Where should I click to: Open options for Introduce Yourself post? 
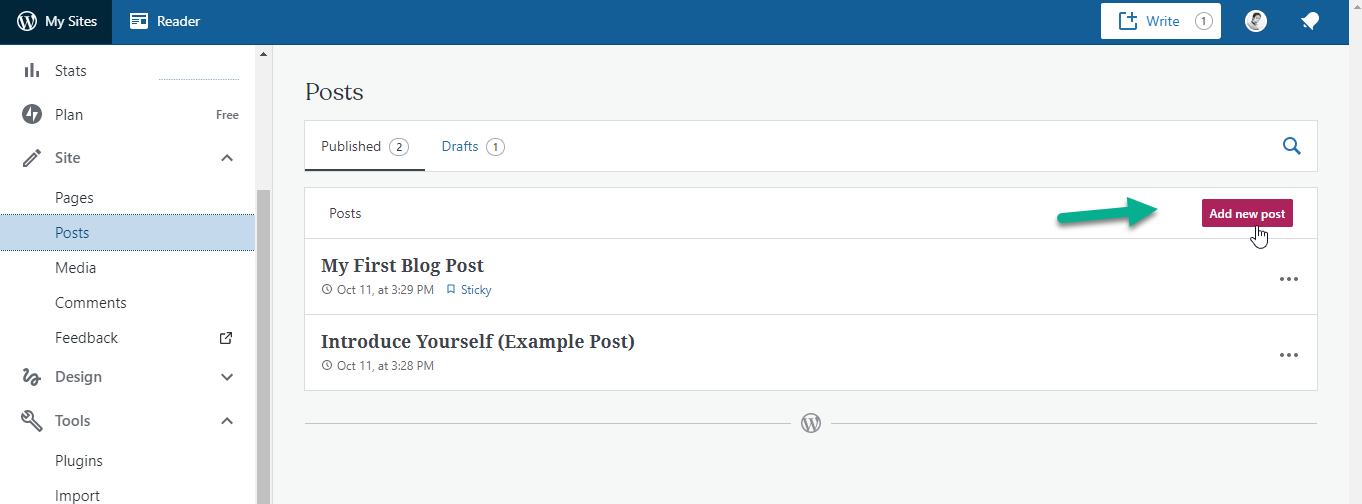(1289, 355)
